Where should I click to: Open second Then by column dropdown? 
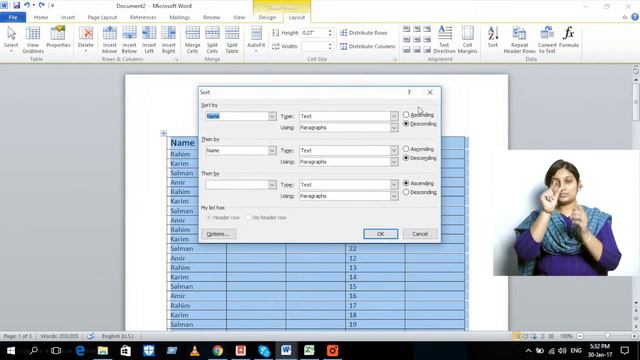(x=272, y=185)
